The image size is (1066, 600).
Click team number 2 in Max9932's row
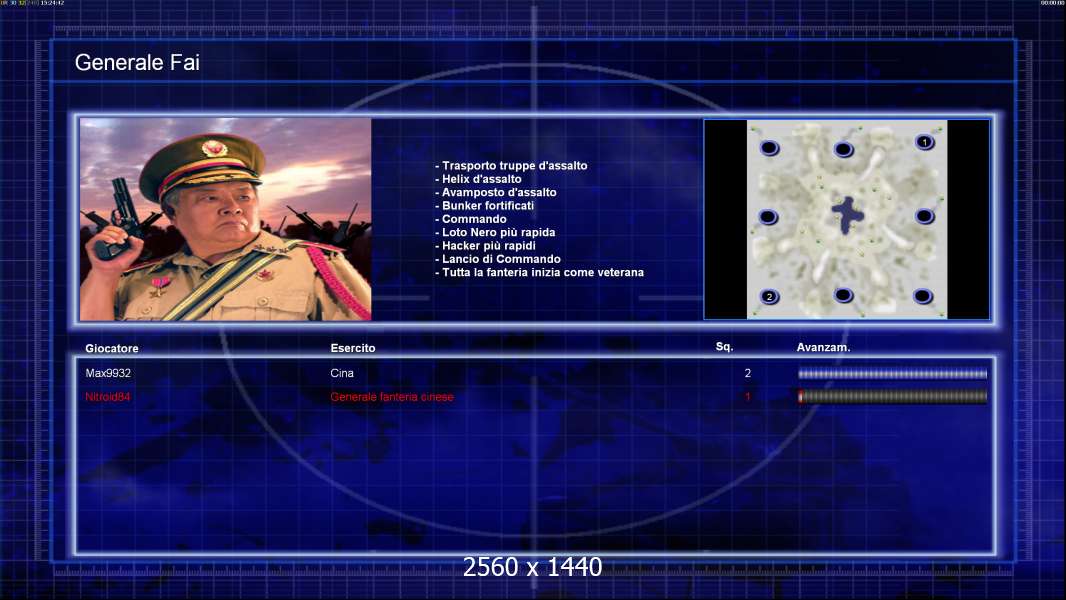pos(748,373)
